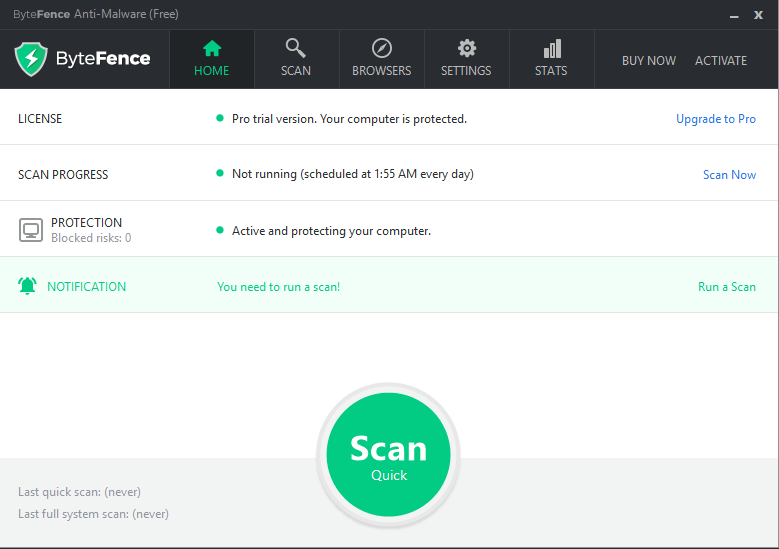Click 'Active and protecting your computer.' text
The height and width of the screenshot is (549, 779).
[x=331, y=231]
